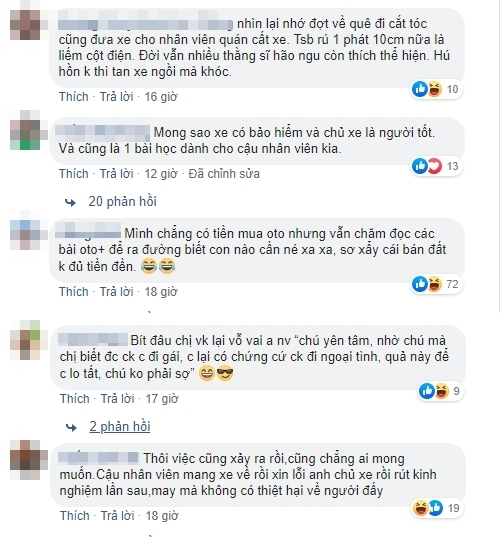Click Trả lời under the 17 giờ comment
The width and height of the screenshot is (500, 537).
click(117, 399)
